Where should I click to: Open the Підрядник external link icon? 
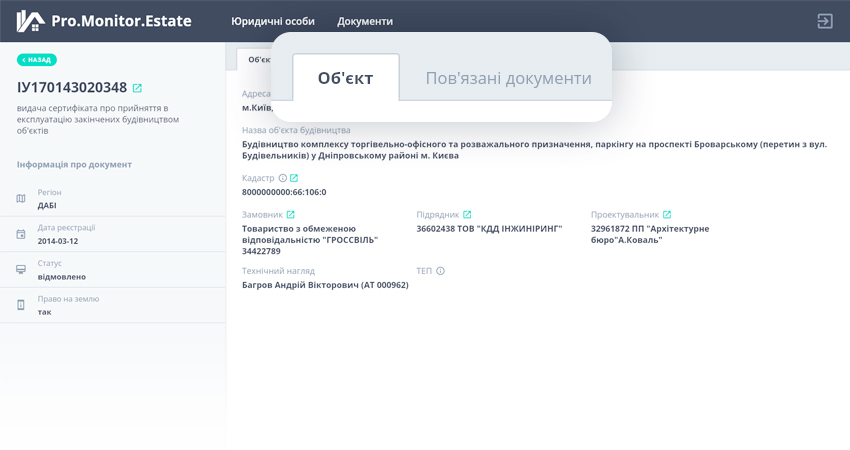(467, 215)
